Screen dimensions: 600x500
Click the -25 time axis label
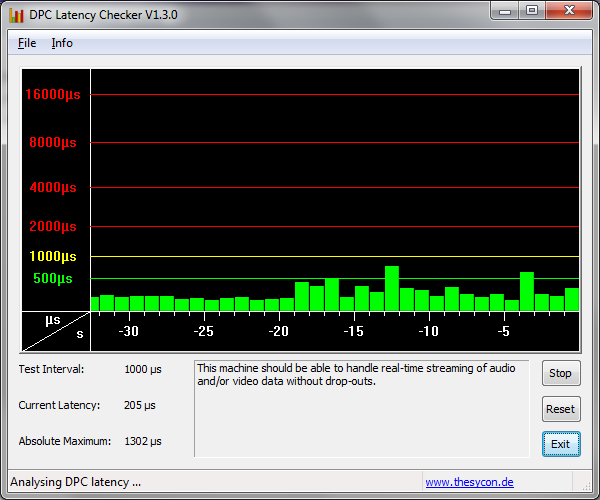(x=204, y=331)
